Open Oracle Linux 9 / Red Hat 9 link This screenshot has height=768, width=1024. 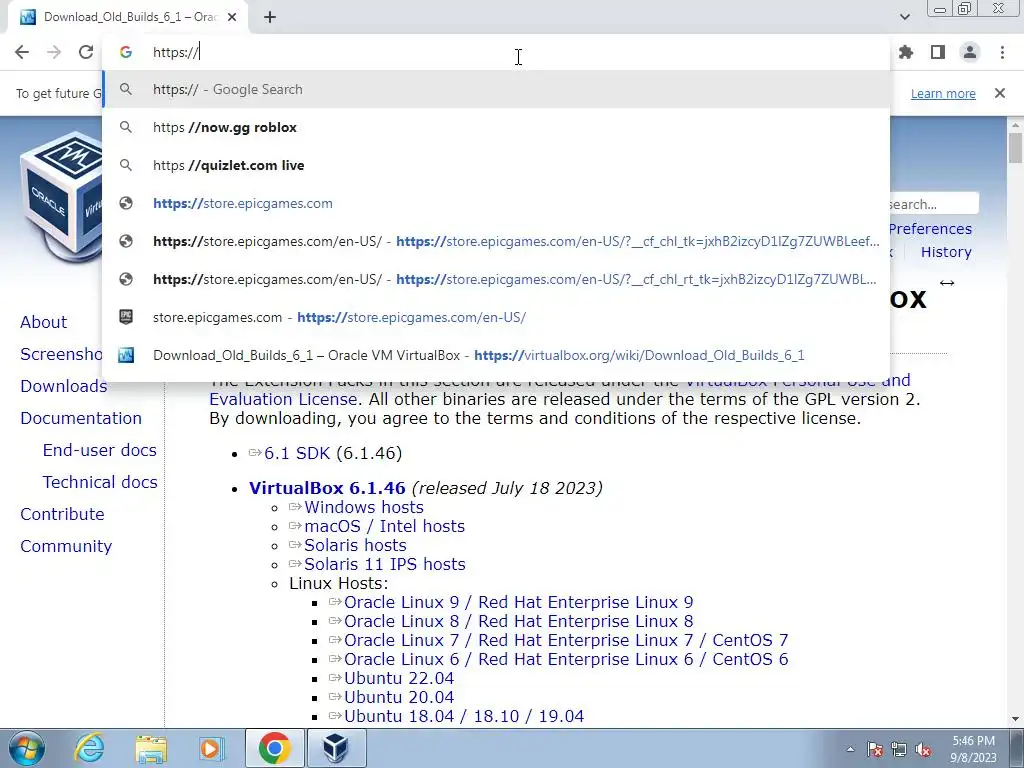coord(519,602)
